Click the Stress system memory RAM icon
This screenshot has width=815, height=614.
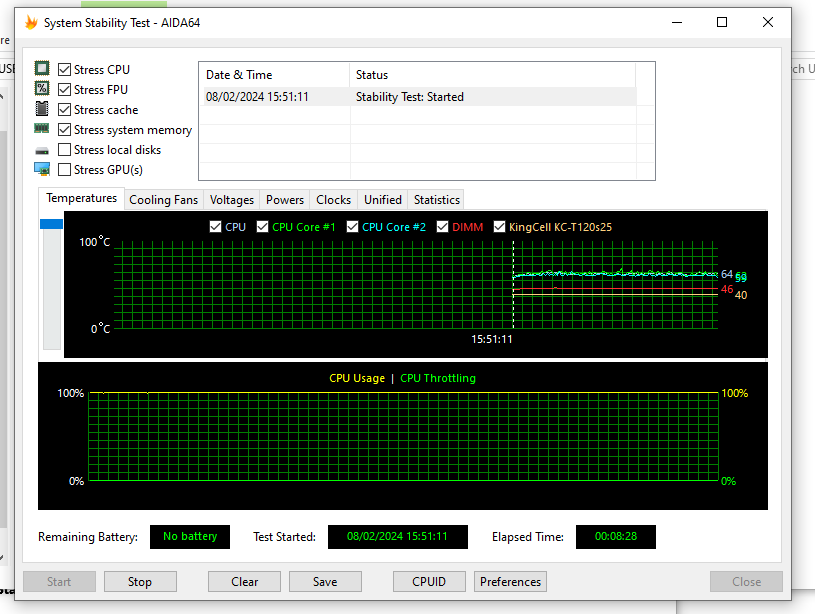pyautogui.click(x=42, y=128)
